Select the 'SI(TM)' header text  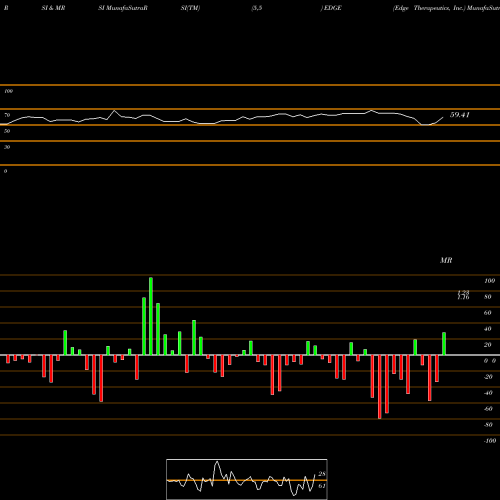click(x=190, y=8)
